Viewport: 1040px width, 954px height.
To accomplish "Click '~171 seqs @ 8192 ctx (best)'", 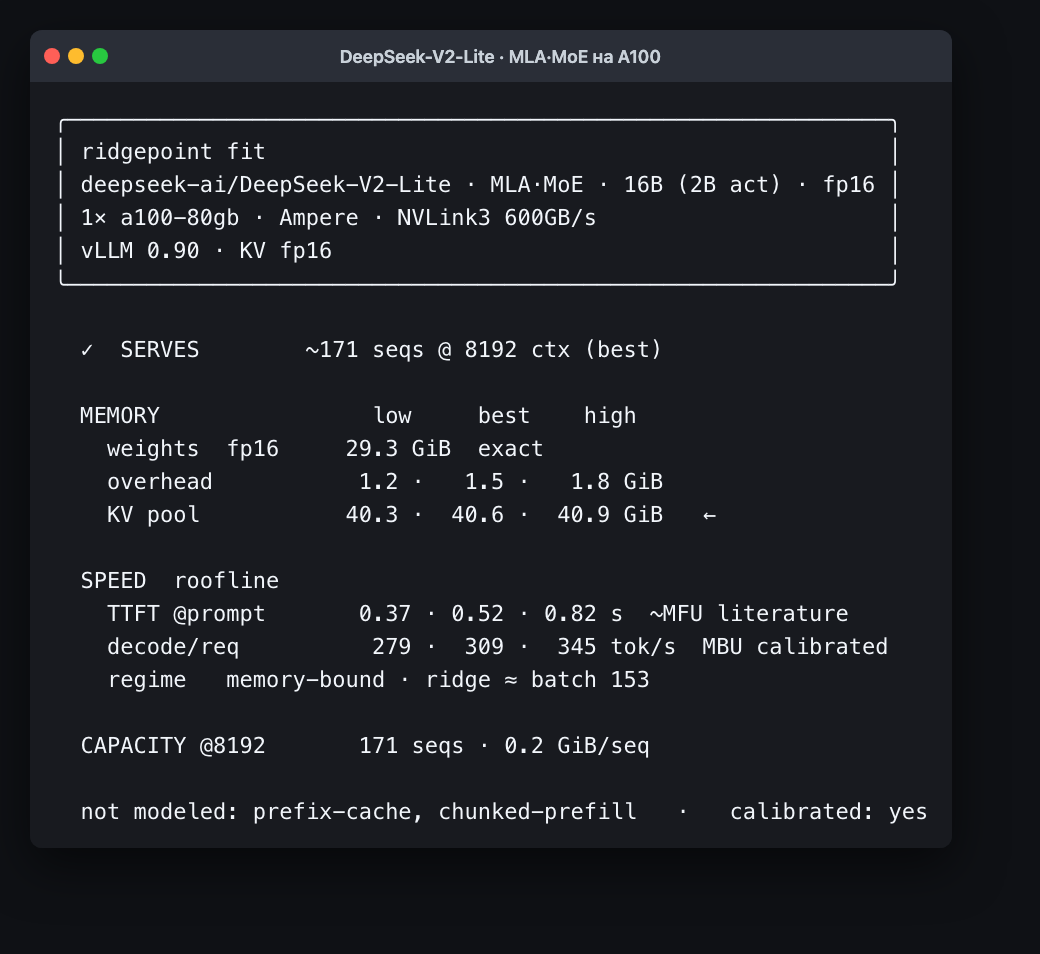I will tap(484, 350).
